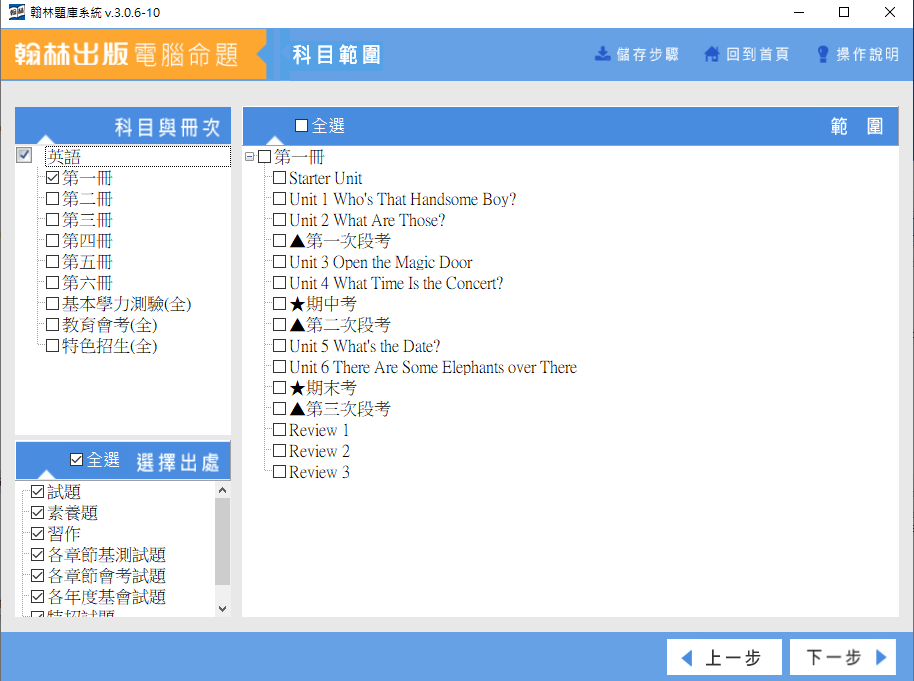914x681 pixels.
Task: Tick Unit 2 What Are Those? checkbox
Action: (280, 219)
